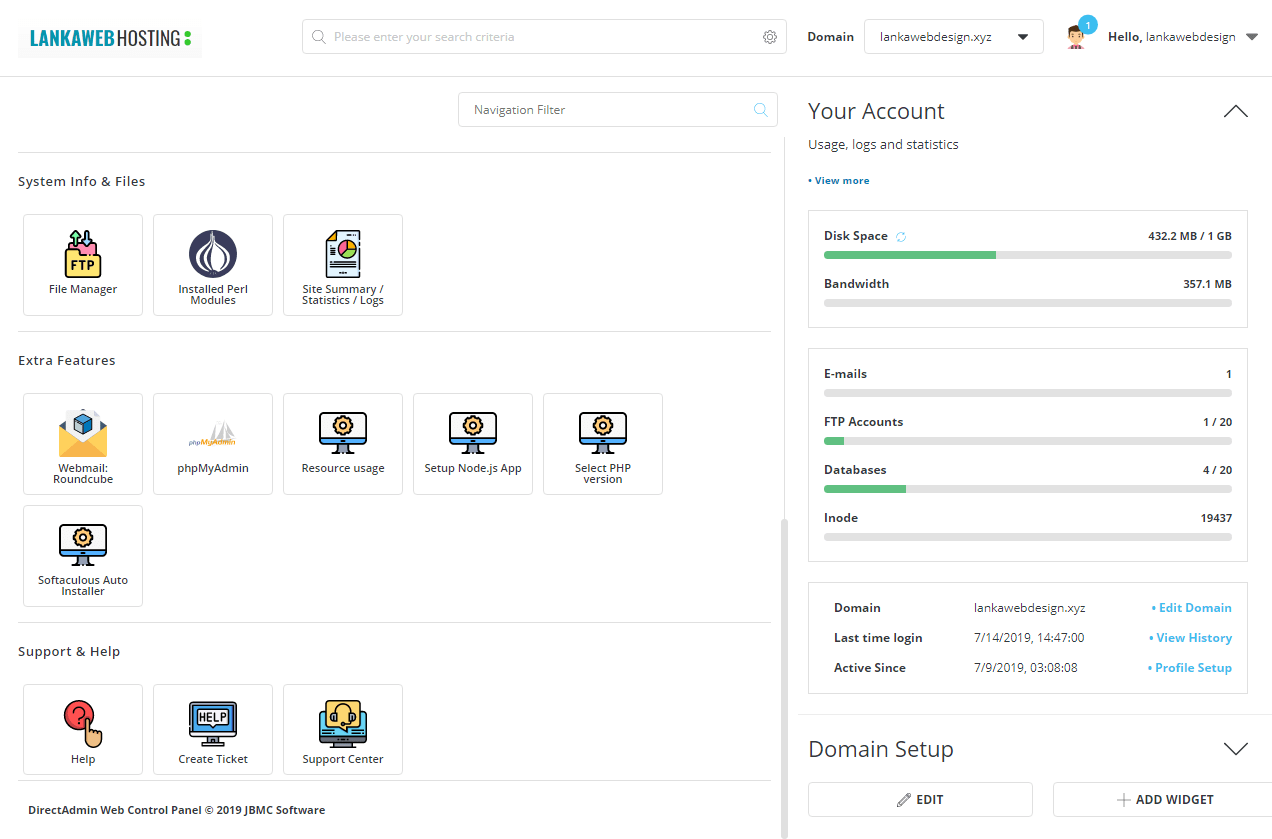Viewport: 1272px width, 839px height.
Task: Click the Edit Domain link
Action: pos(1194,608)
